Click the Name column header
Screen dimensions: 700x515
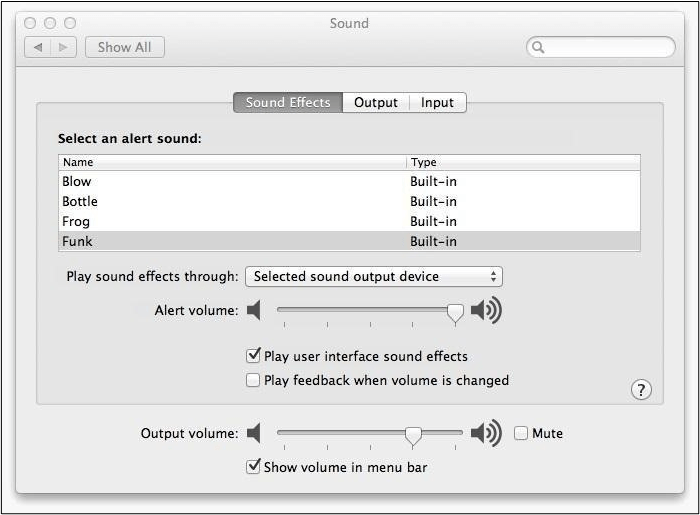click(233, 162)
